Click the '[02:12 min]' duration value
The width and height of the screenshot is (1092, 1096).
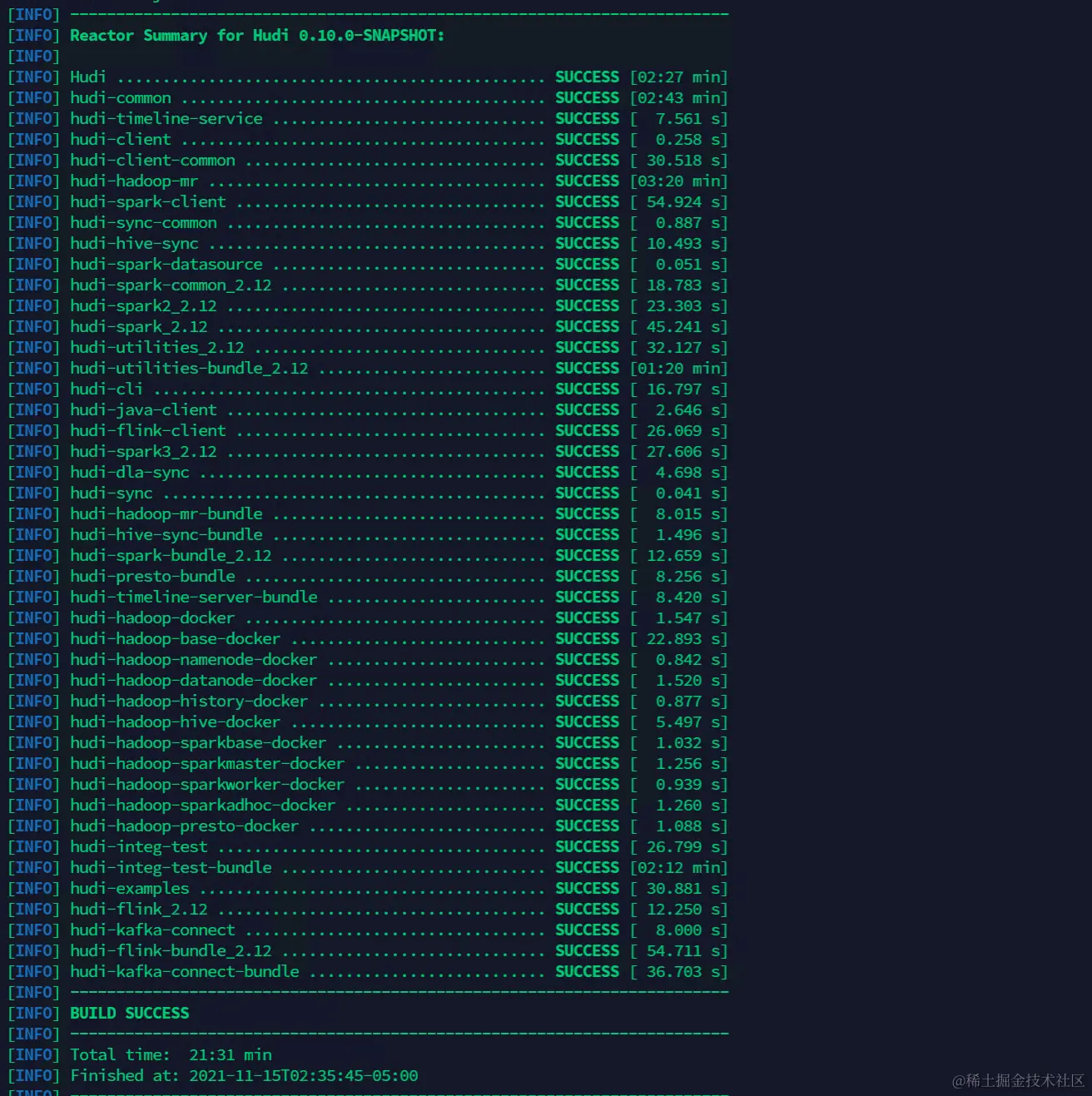coord(679,867)
